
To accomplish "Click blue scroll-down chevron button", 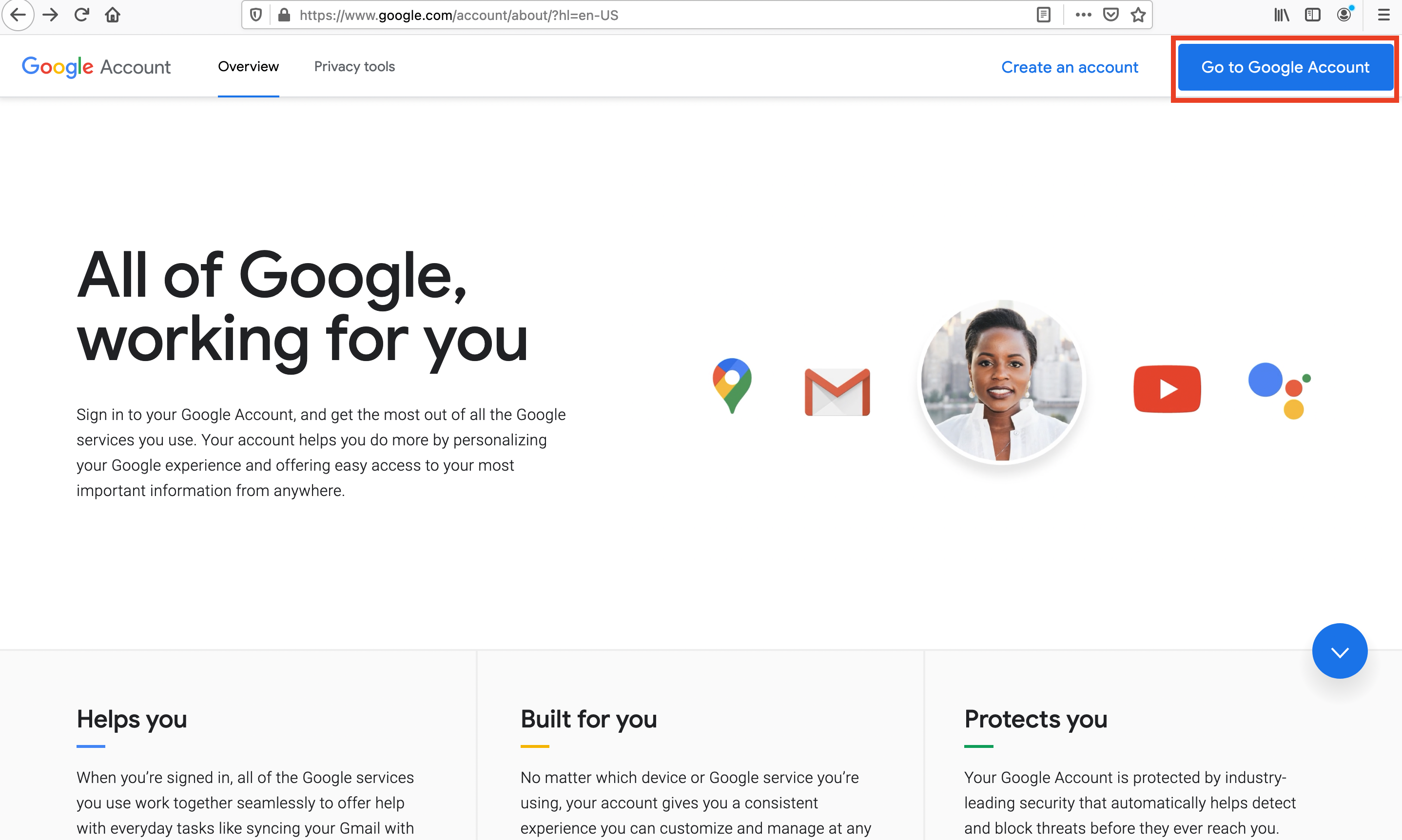I will tap(1339, 651).
